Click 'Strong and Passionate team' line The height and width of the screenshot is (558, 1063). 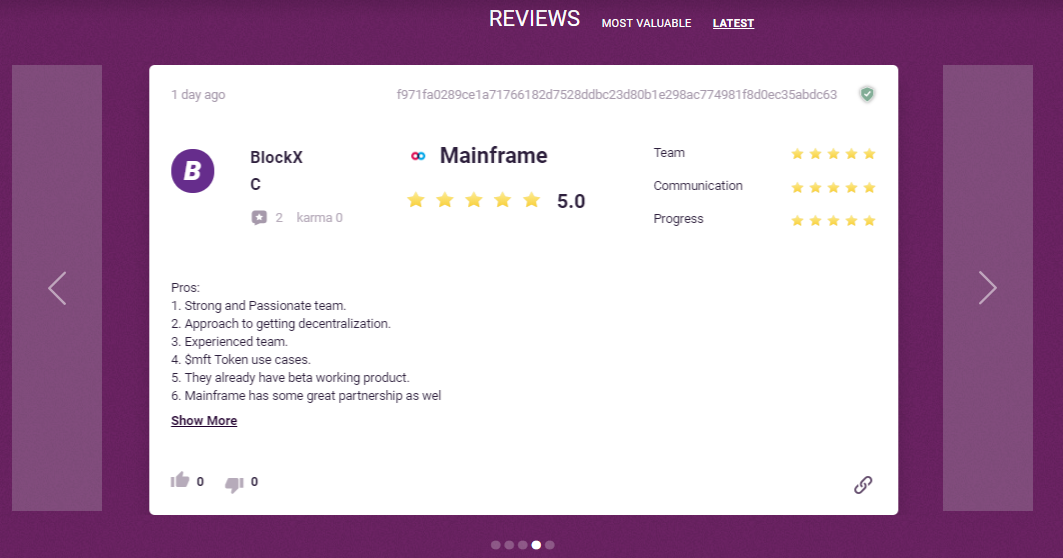coord(258,306)
